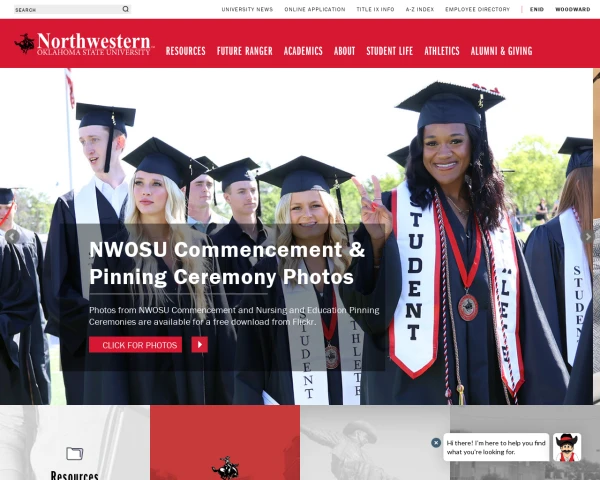Open the Ranger mascot chat avatar
Screen dimensions: 600x480
tap(567, 447)
